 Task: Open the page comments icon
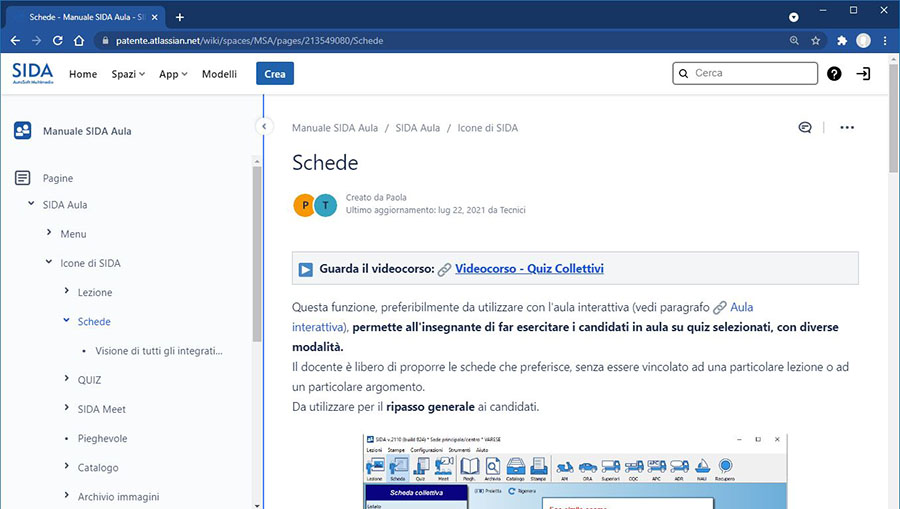[x=805, y=128]
